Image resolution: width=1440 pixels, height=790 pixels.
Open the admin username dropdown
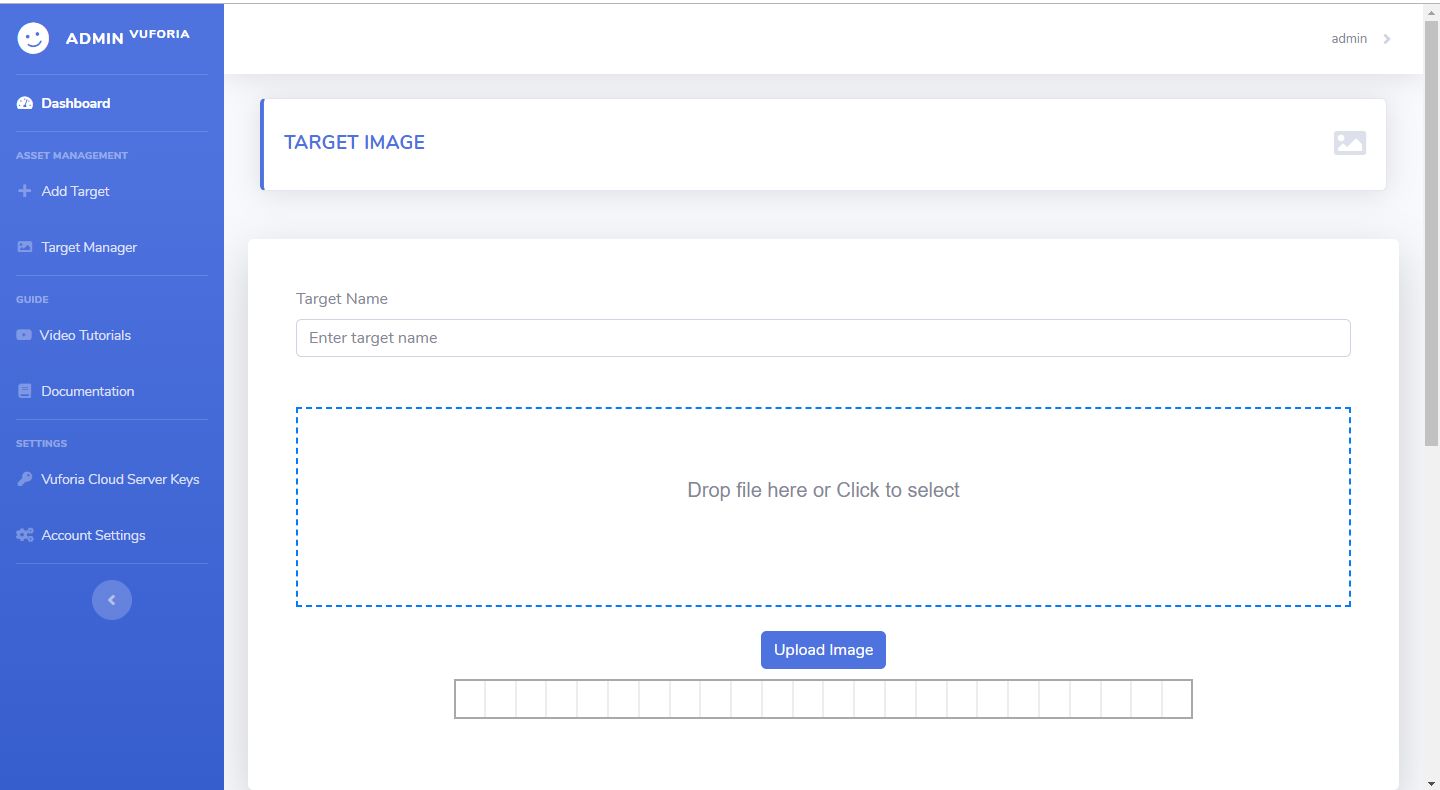[1349, 39]
